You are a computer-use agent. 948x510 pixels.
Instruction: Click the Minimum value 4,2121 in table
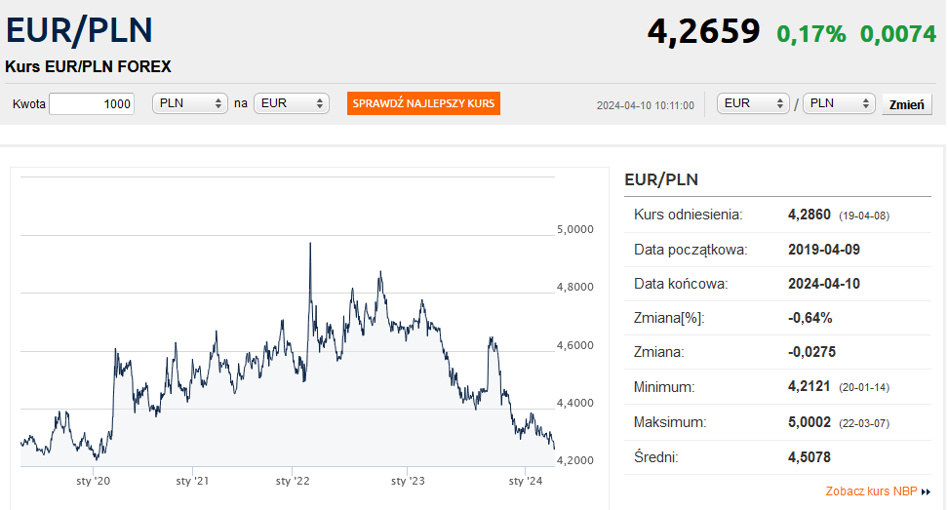[810, 387]
